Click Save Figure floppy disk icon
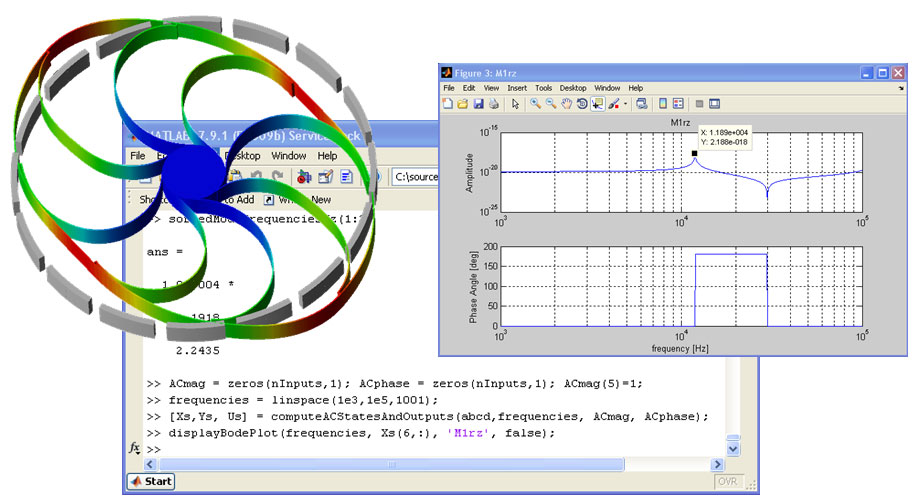Screen dimensions: 912x499 tap(478, 104)
